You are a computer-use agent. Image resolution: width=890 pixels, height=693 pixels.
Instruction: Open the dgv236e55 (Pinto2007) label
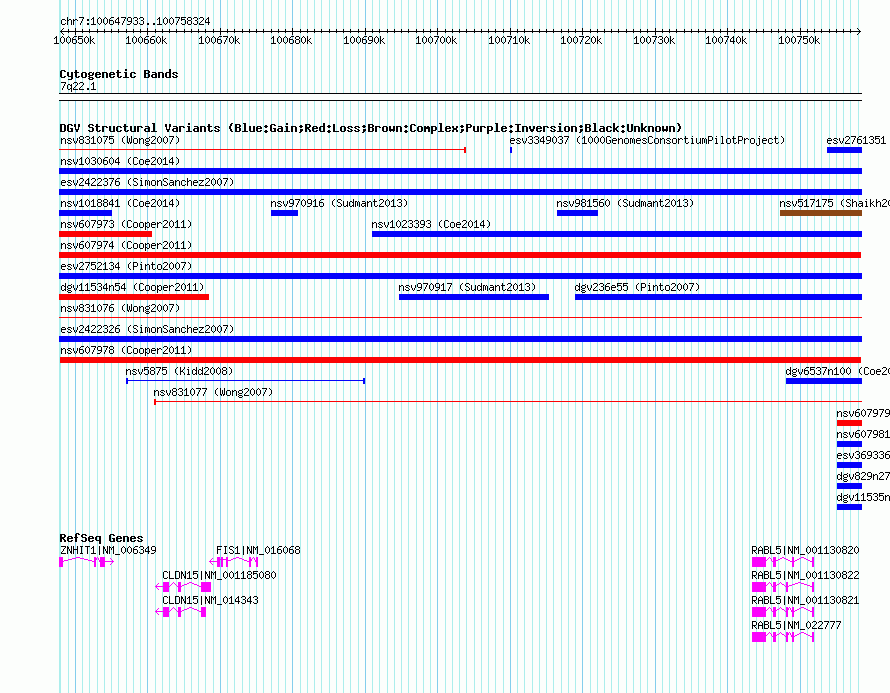pyautogui.click(x=637, y=287)
